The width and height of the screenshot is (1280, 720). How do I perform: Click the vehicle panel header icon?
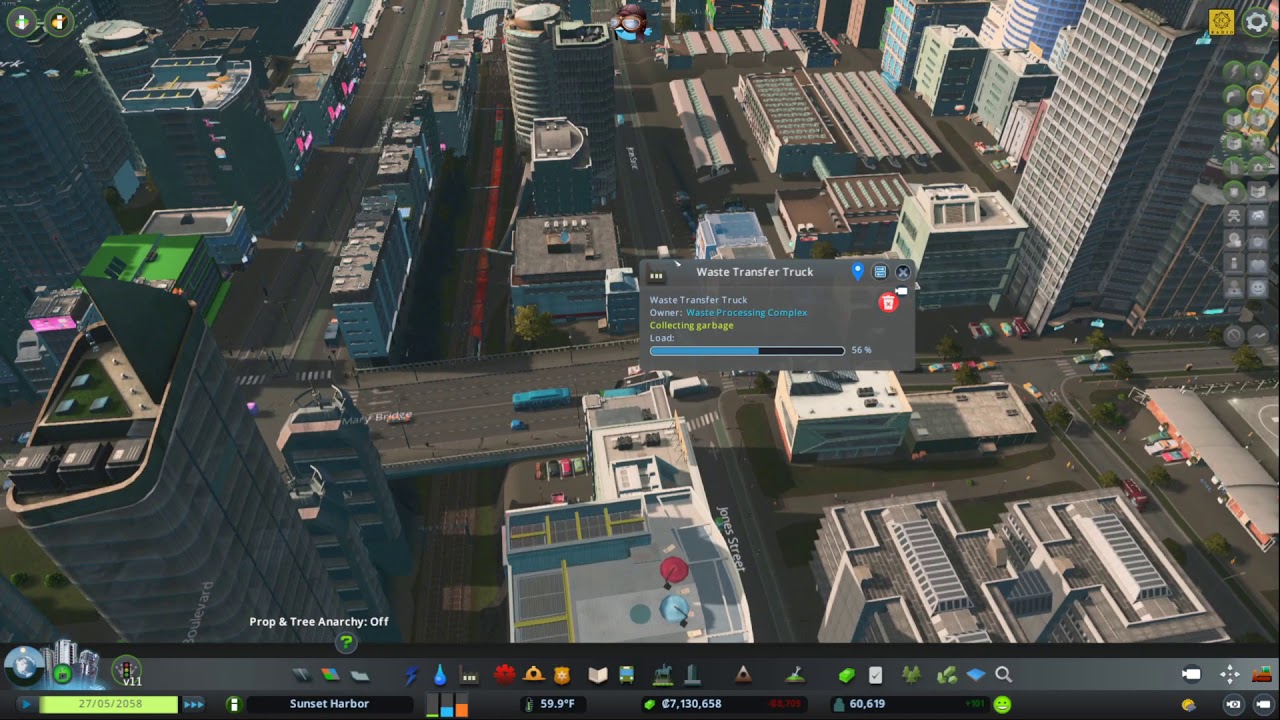tap(656, 276)
